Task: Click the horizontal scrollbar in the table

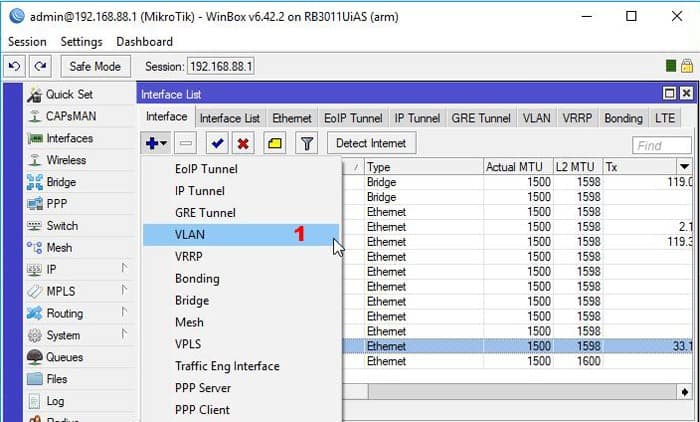Action: pos(522,392)
